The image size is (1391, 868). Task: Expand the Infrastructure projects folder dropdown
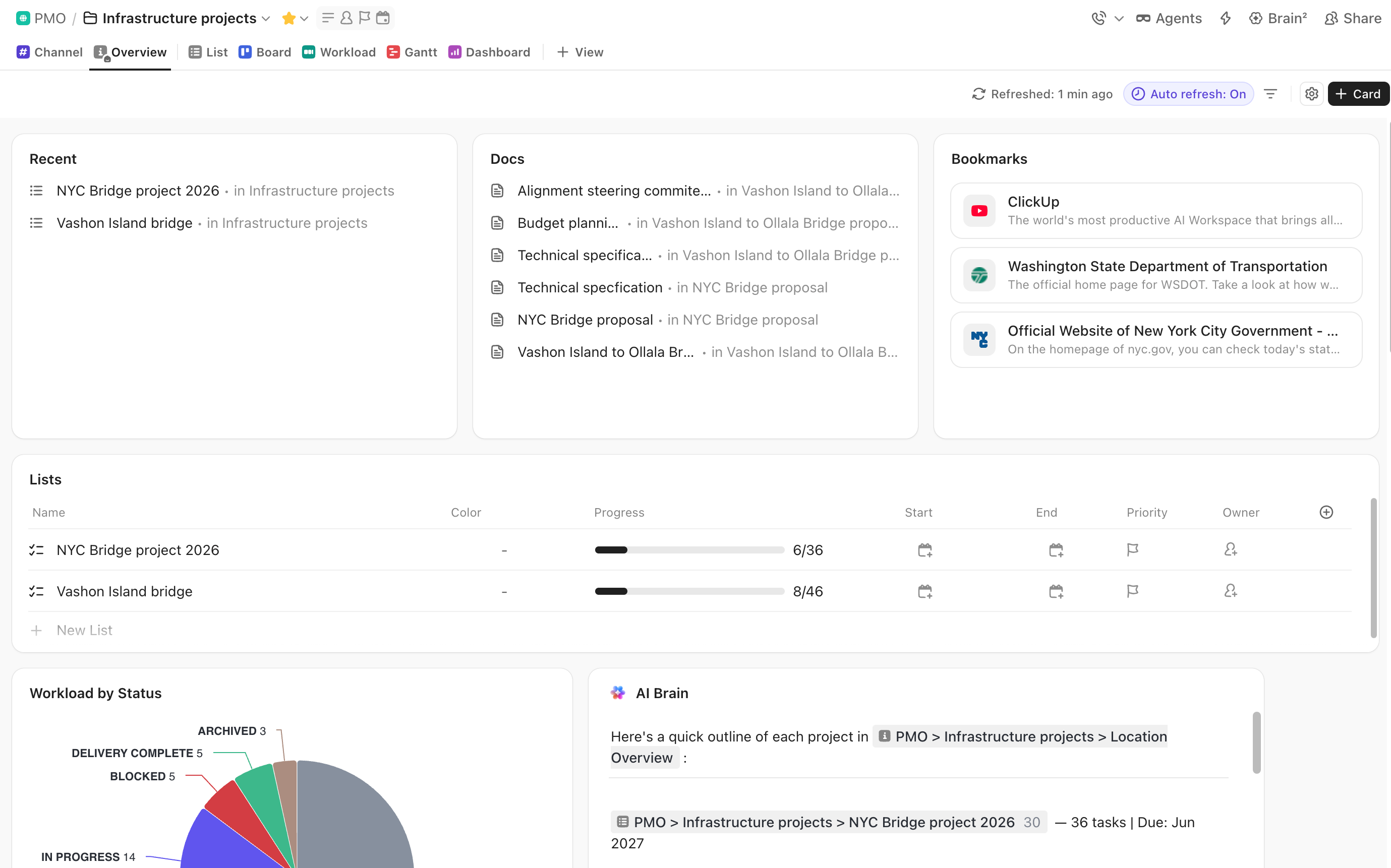pyautogui.click(x=266, y=19)
